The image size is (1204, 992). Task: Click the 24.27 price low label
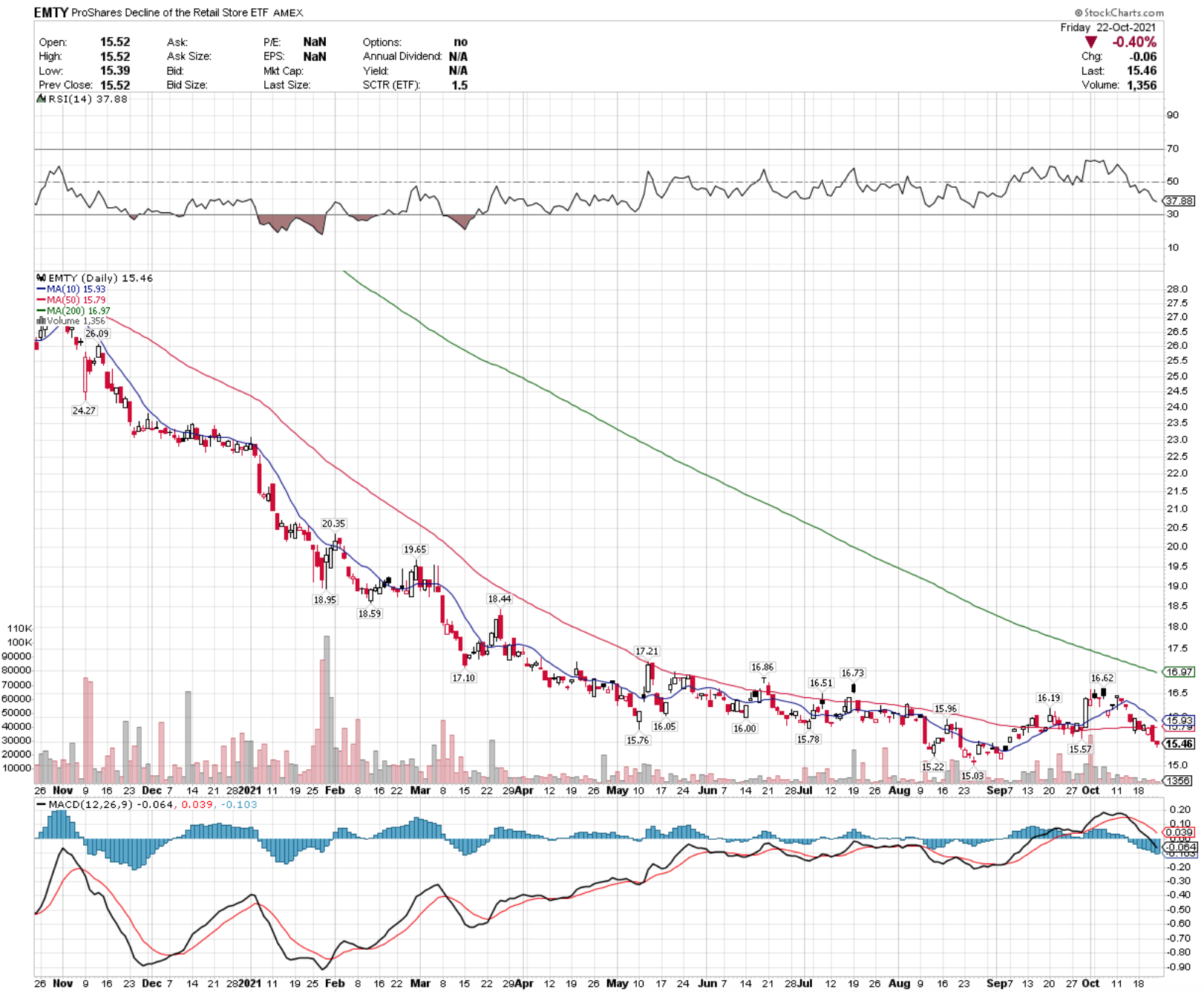84,410
